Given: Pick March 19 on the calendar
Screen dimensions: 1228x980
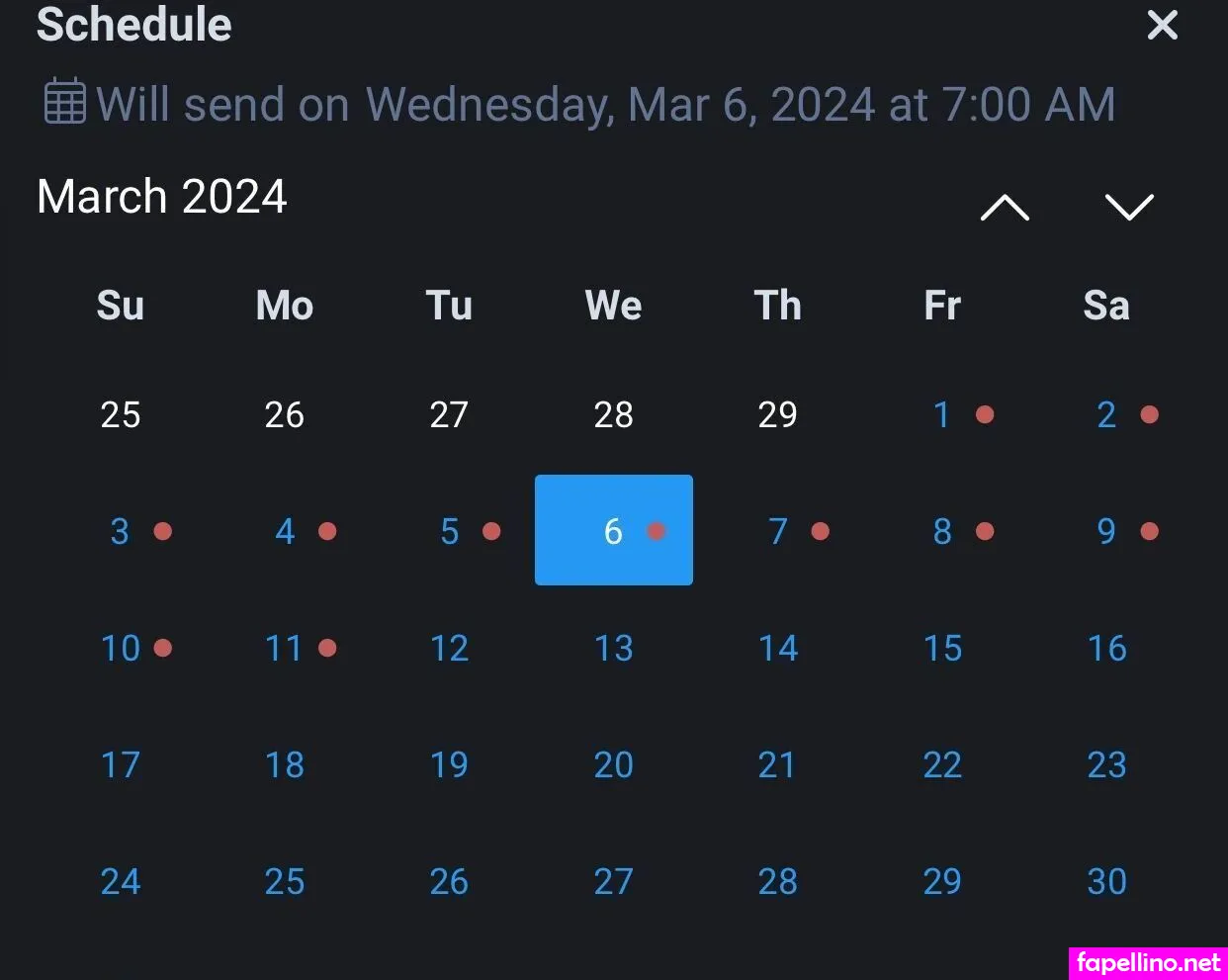Looking at the screenshot, I should click(x=449, y=764).
